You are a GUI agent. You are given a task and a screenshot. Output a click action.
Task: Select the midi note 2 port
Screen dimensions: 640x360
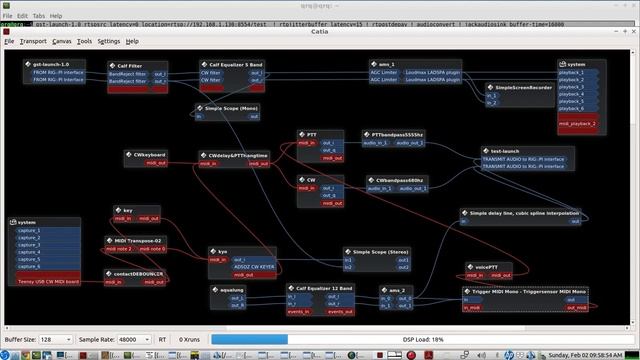(x=119, y=249)
